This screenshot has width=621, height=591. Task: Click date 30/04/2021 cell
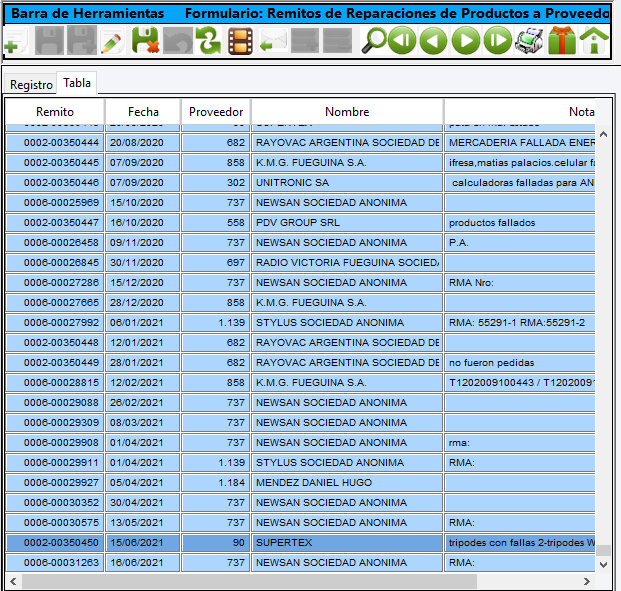point(143,503)
